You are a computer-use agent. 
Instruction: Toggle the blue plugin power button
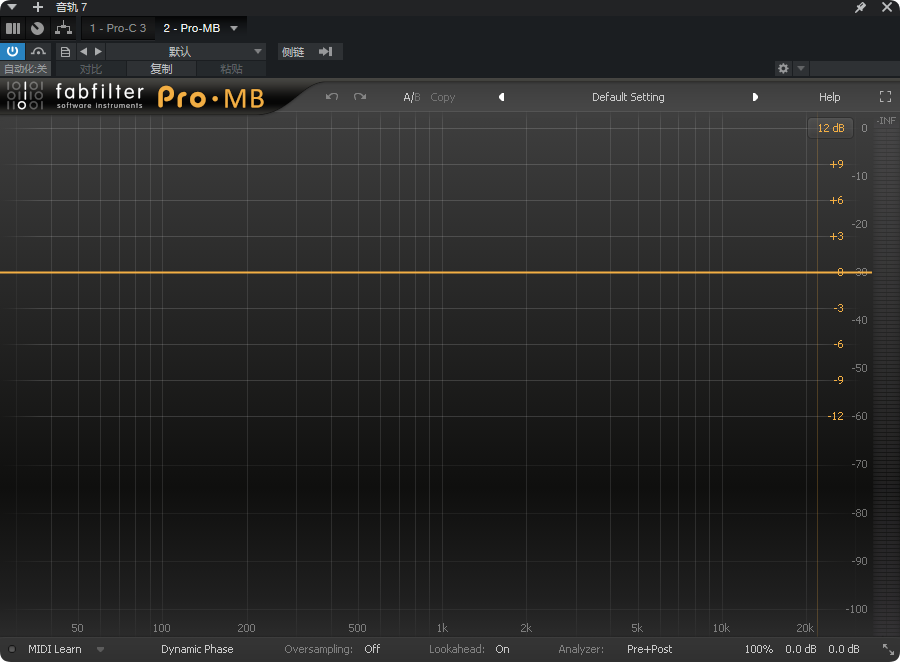tap(12, 52)
